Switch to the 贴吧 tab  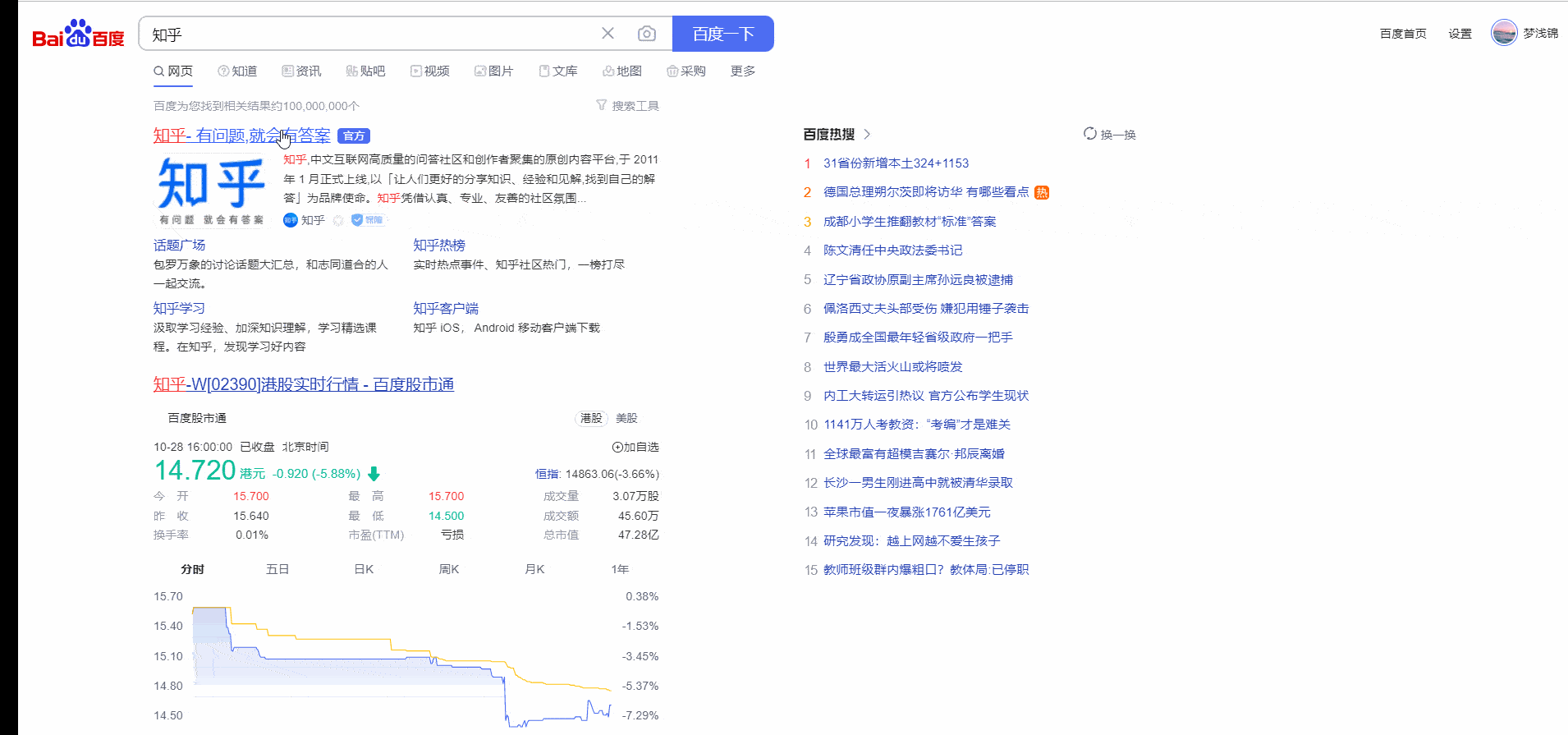pos(365,71)
